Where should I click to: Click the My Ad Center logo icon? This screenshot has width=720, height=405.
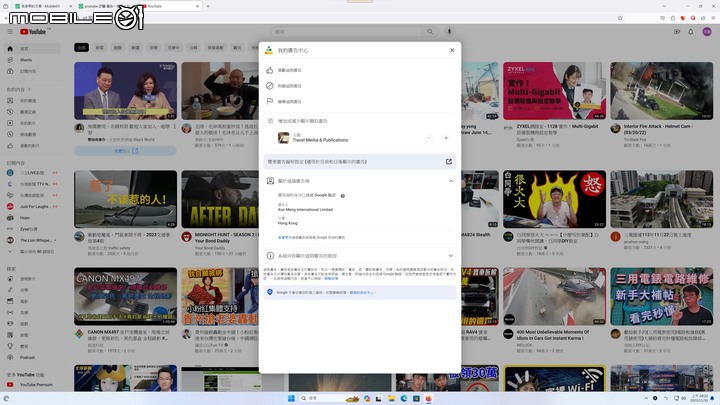click(269, 50)
